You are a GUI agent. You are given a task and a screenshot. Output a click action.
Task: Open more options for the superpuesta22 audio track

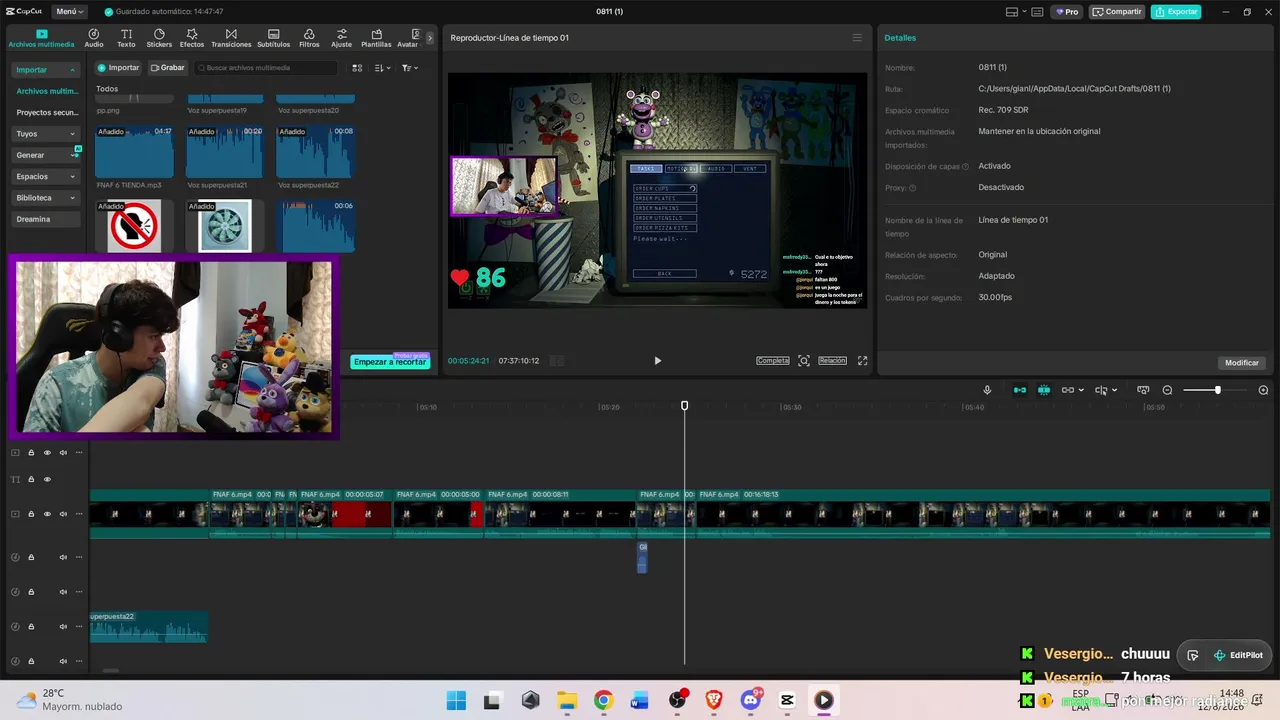(x=79, y=627)
